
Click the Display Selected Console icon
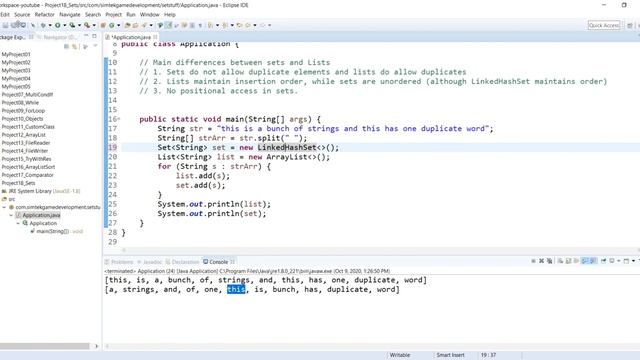612,261
